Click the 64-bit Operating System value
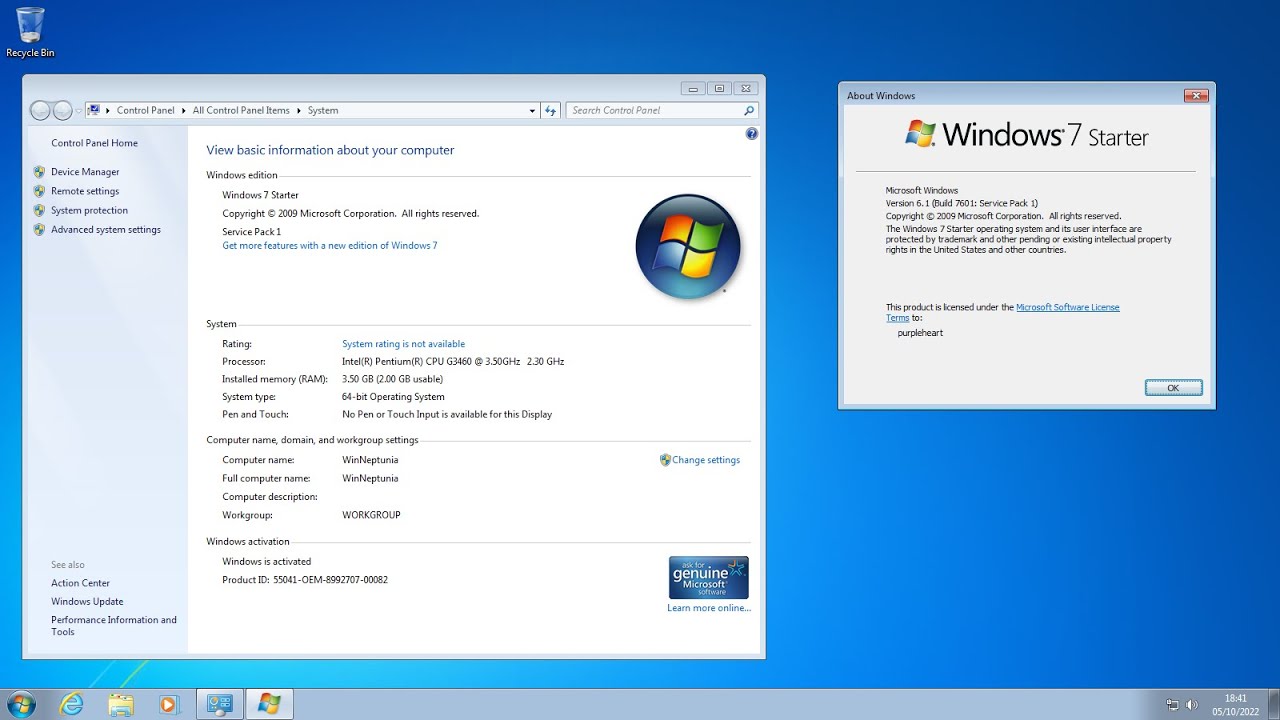Screen dimensions: 1280x720 (393, 396)
